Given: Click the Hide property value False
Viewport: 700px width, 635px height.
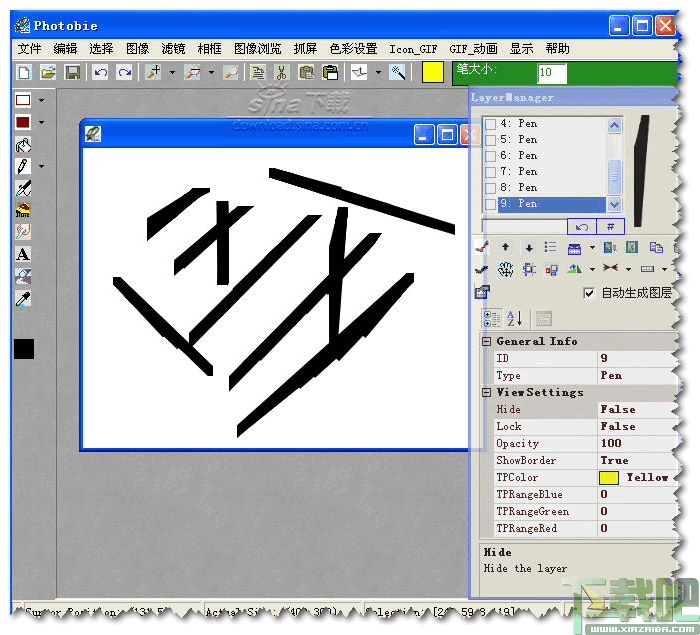Looking at the screenshot, I should click(x=618, y=409).
